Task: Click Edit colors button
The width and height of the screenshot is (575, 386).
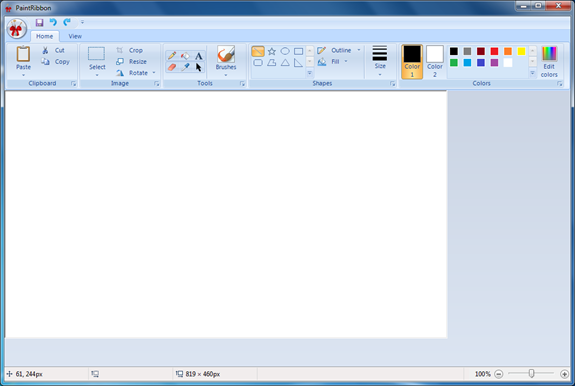Action: pyautogui.click(x=549, y=62)
